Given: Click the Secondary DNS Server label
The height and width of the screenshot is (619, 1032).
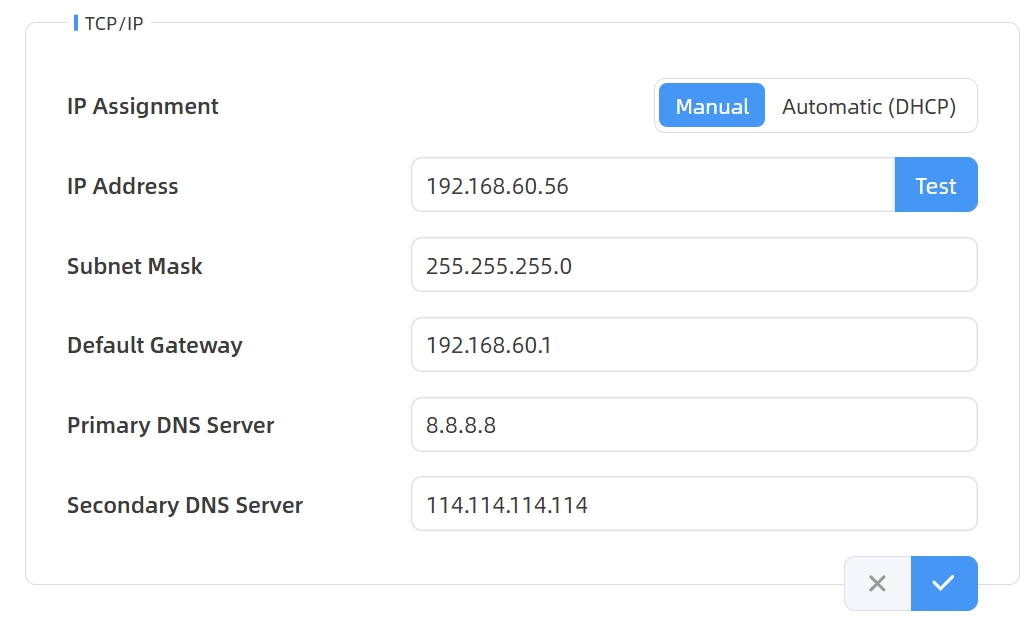Looking at the screenshot, I should tap(184, 505).
